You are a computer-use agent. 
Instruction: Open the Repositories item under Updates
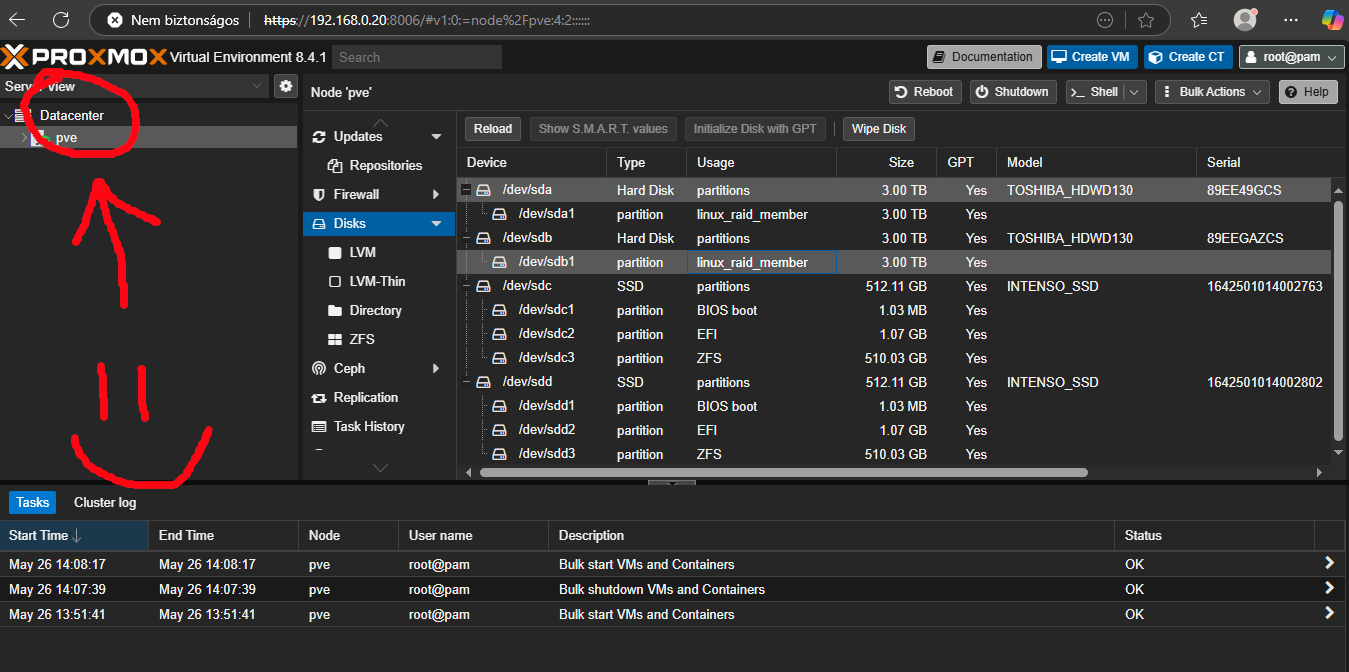[x=385, y=165]
